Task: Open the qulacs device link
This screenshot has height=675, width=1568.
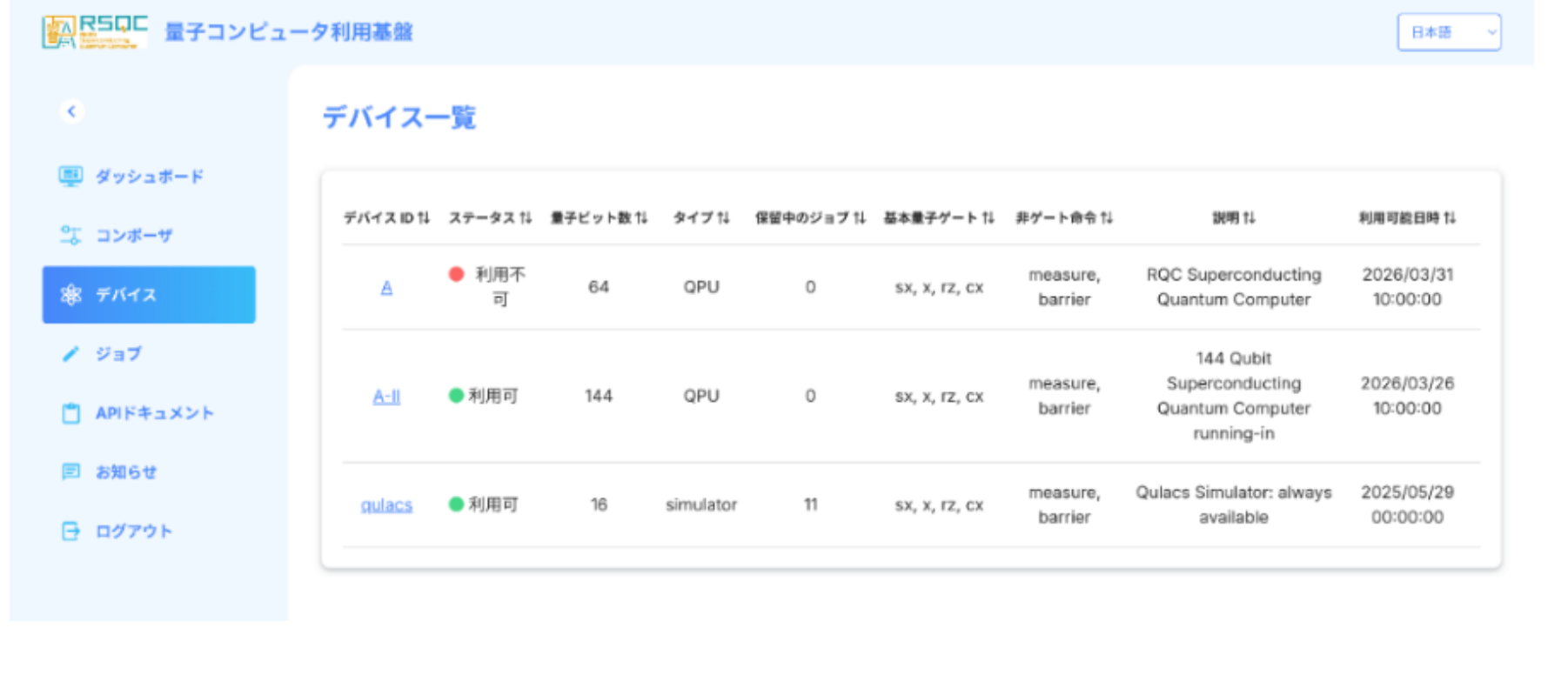Action: pos(386,505)
